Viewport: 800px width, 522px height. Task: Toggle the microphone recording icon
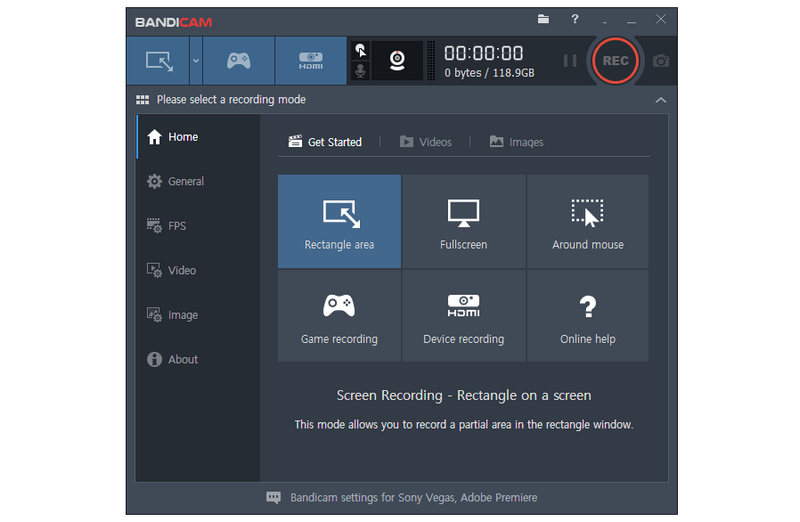(x=360, y=70)
